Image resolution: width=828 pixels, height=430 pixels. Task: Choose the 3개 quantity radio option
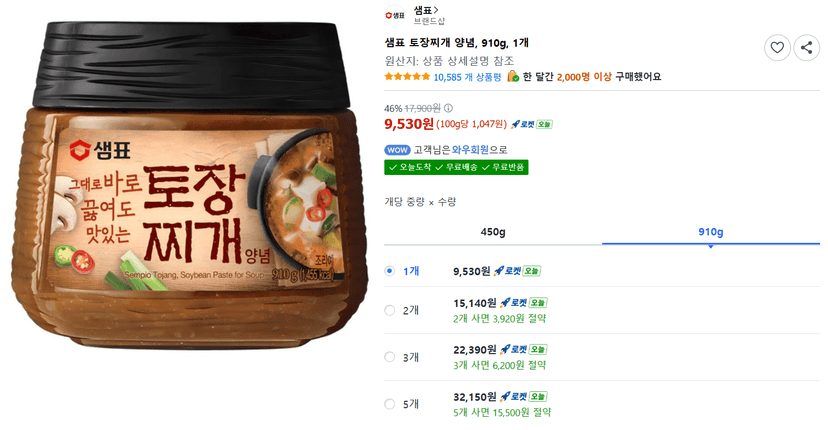pyautogui.click(x=390, y=357)
